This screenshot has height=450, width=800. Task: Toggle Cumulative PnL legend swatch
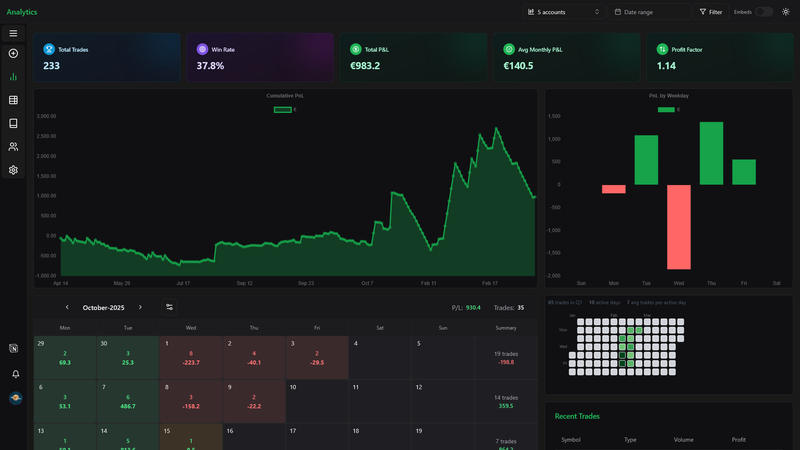click(x=283, y=110)
